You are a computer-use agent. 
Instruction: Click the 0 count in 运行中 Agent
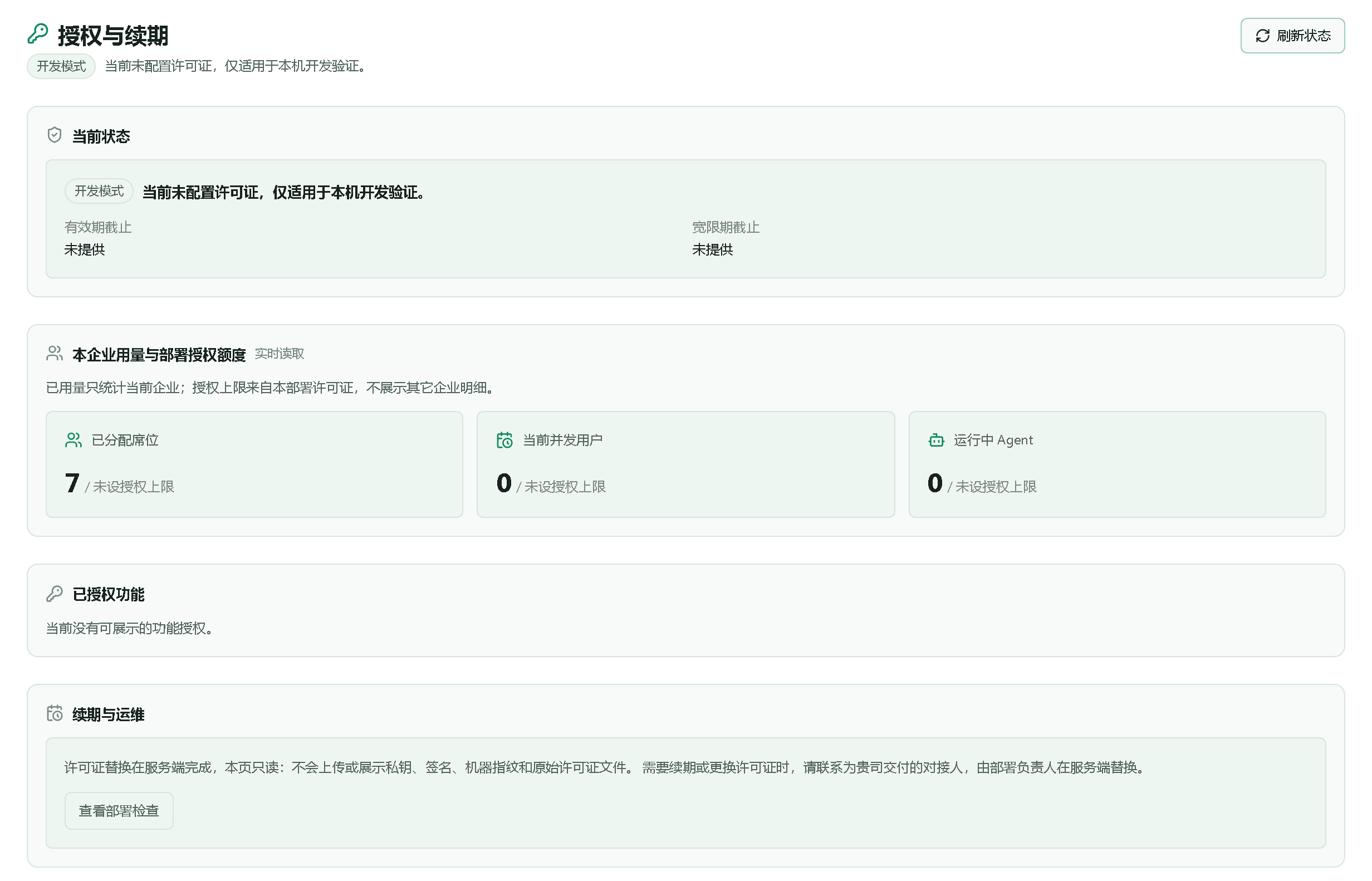[x=935, y=483]
